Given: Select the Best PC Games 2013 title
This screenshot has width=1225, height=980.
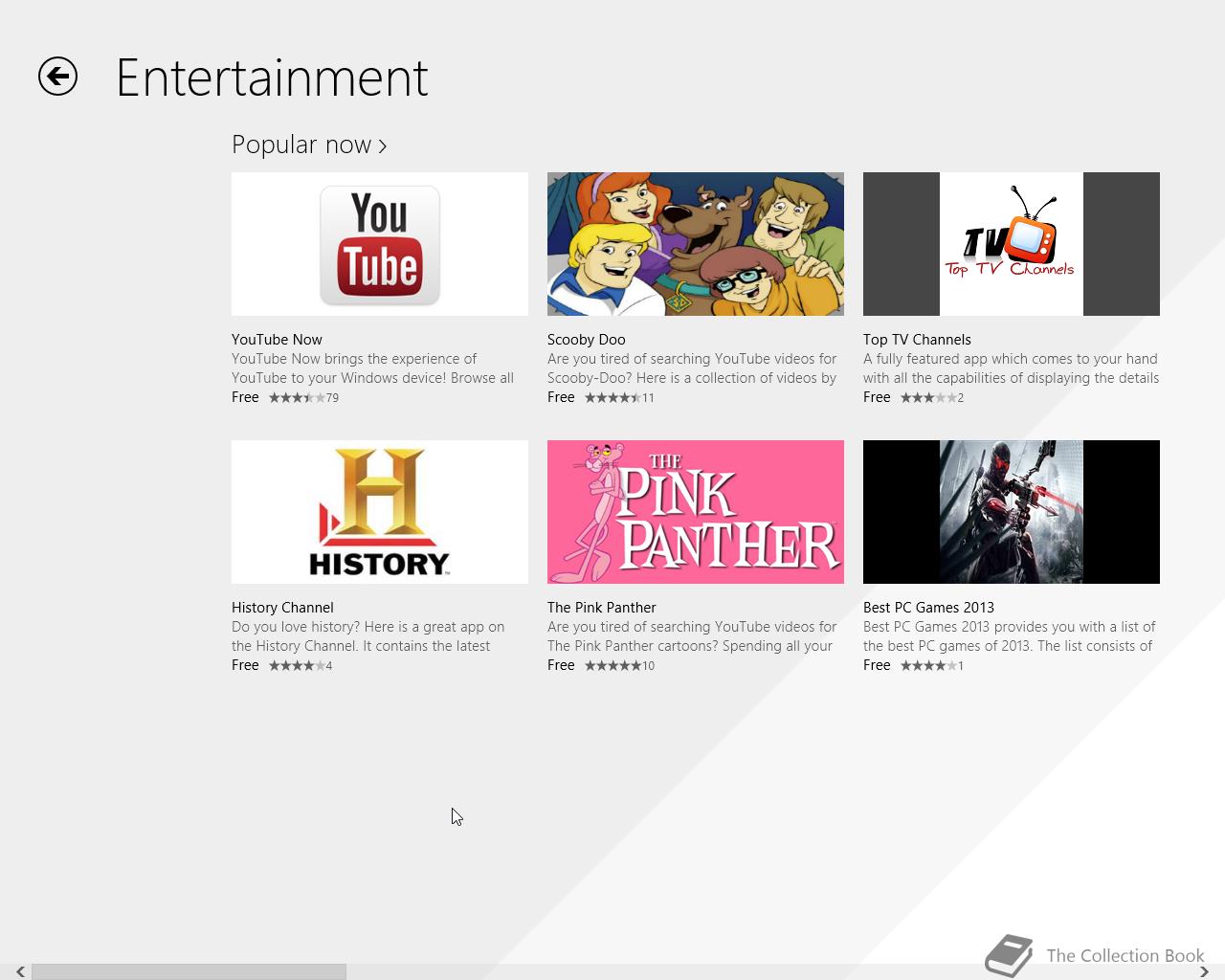Looking at the screenshot, I should point(928,608).
